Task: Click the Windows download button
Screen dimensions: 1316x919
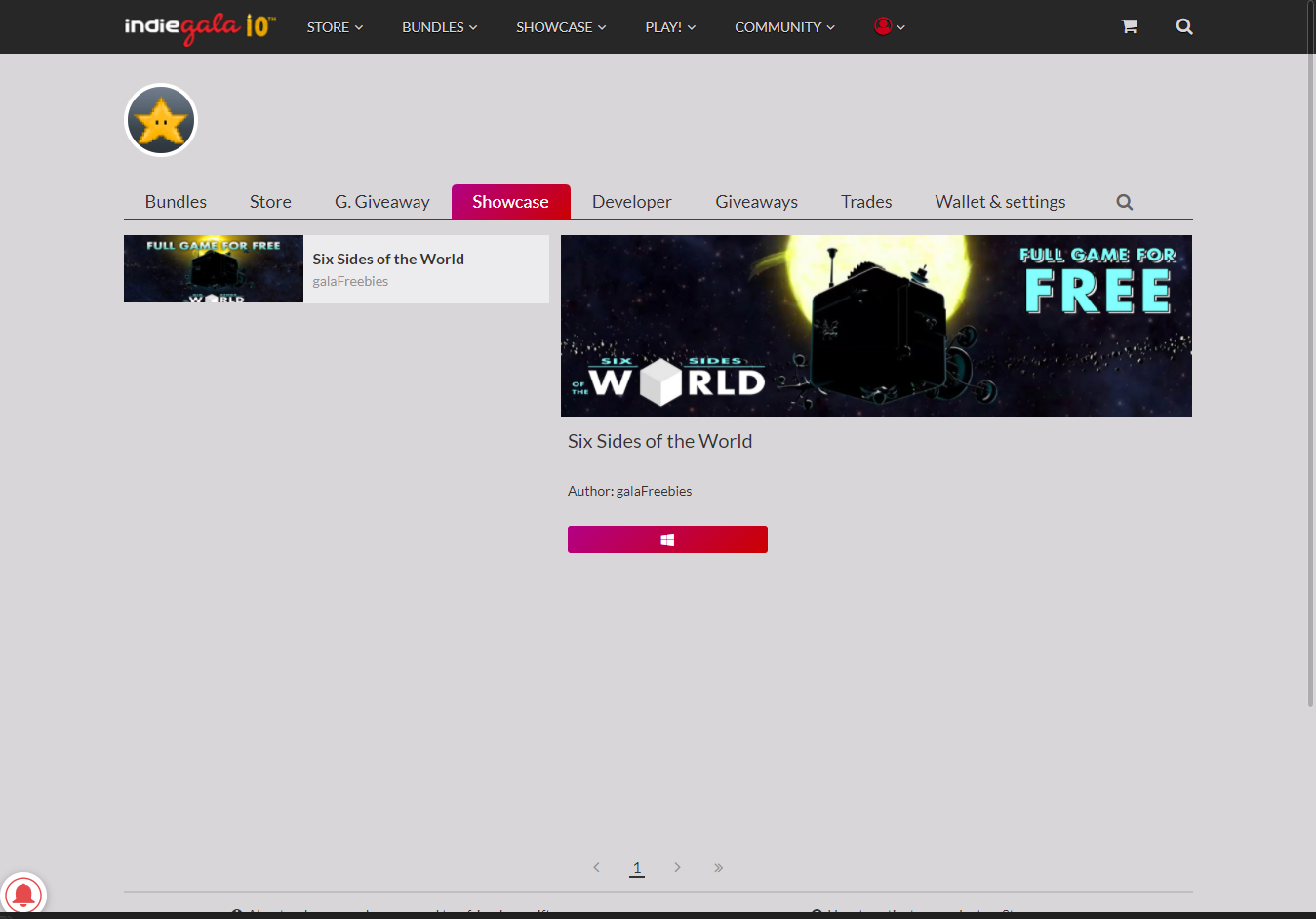Action: click(667, 539)
